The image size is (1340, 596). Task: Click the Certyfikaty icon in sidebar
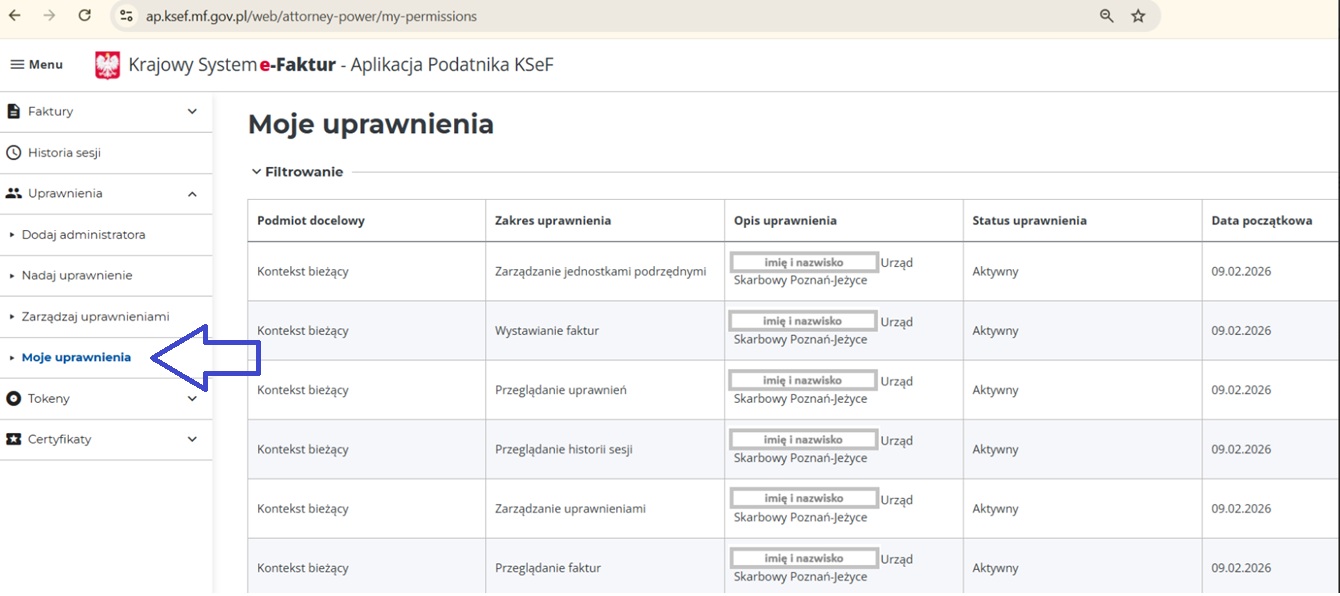coord(14,439)
